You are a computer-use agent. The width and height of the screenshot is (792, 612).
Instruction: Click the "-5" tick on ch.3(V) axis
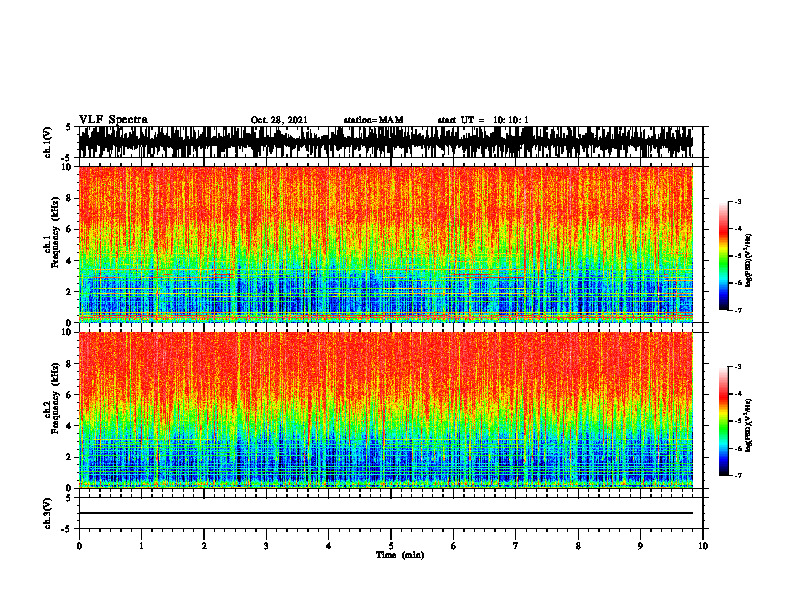[67, 529]
